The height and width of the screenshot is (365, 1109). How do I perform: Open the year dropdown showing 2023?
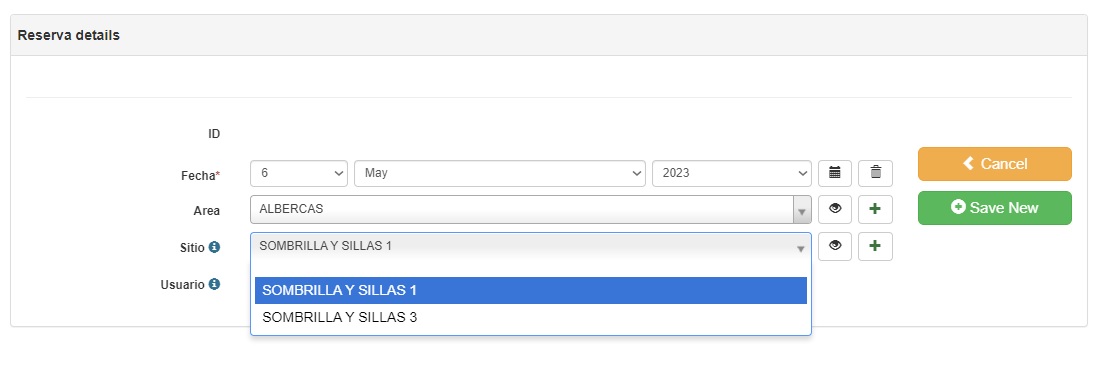731,173
